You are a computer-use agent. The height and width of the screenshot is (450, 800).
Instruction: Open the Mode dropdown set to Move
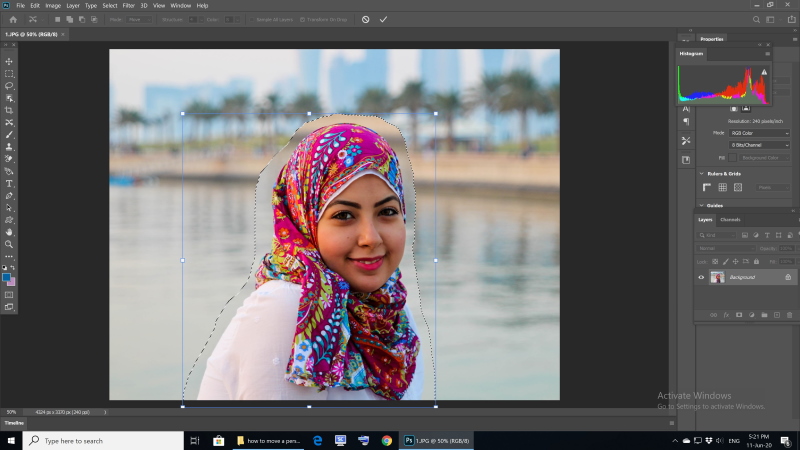coord(139,20)
